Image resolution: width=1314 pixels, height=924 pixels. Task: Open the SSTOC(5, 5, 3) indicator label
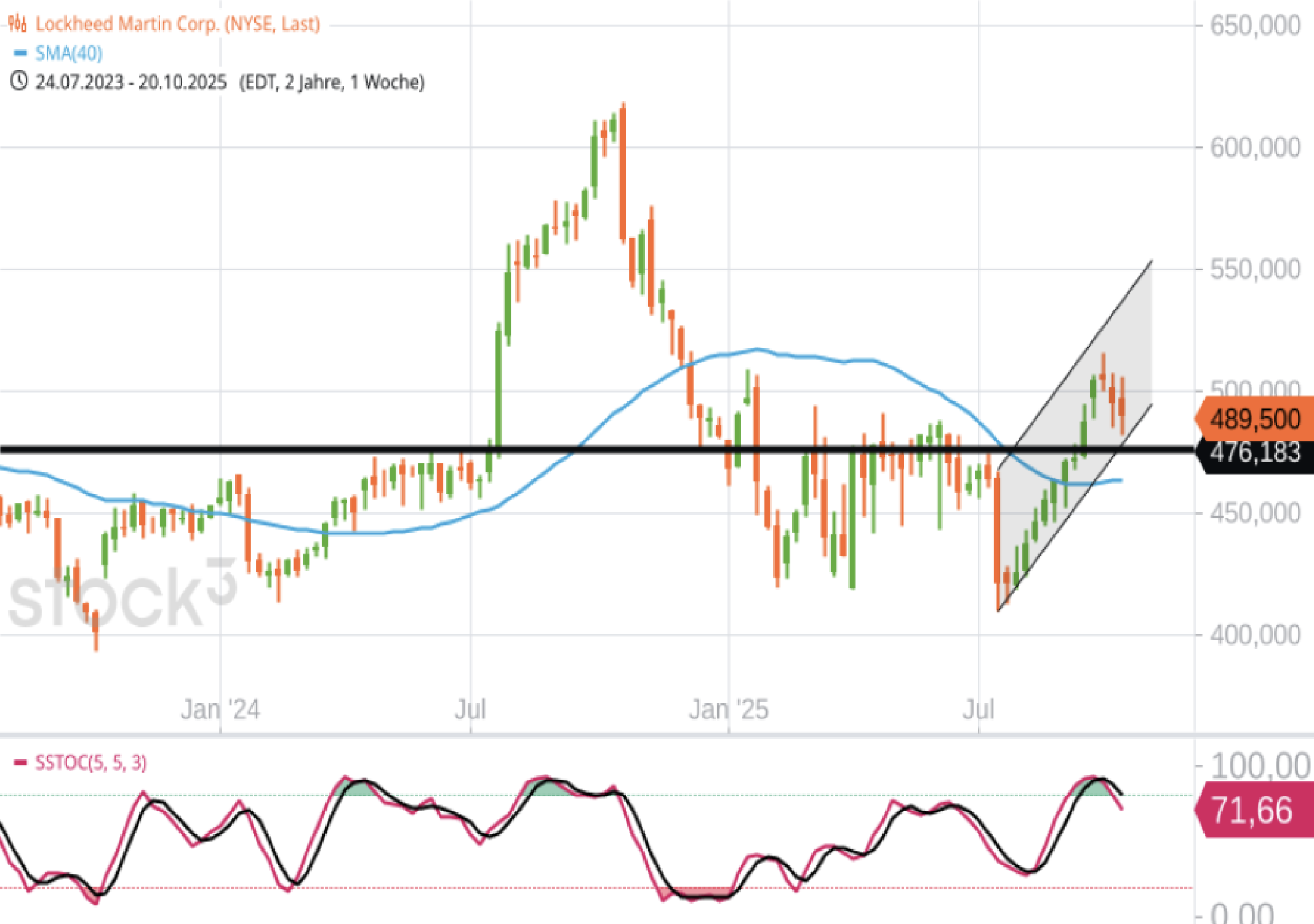pyautogui.click(x=90, y=763)
